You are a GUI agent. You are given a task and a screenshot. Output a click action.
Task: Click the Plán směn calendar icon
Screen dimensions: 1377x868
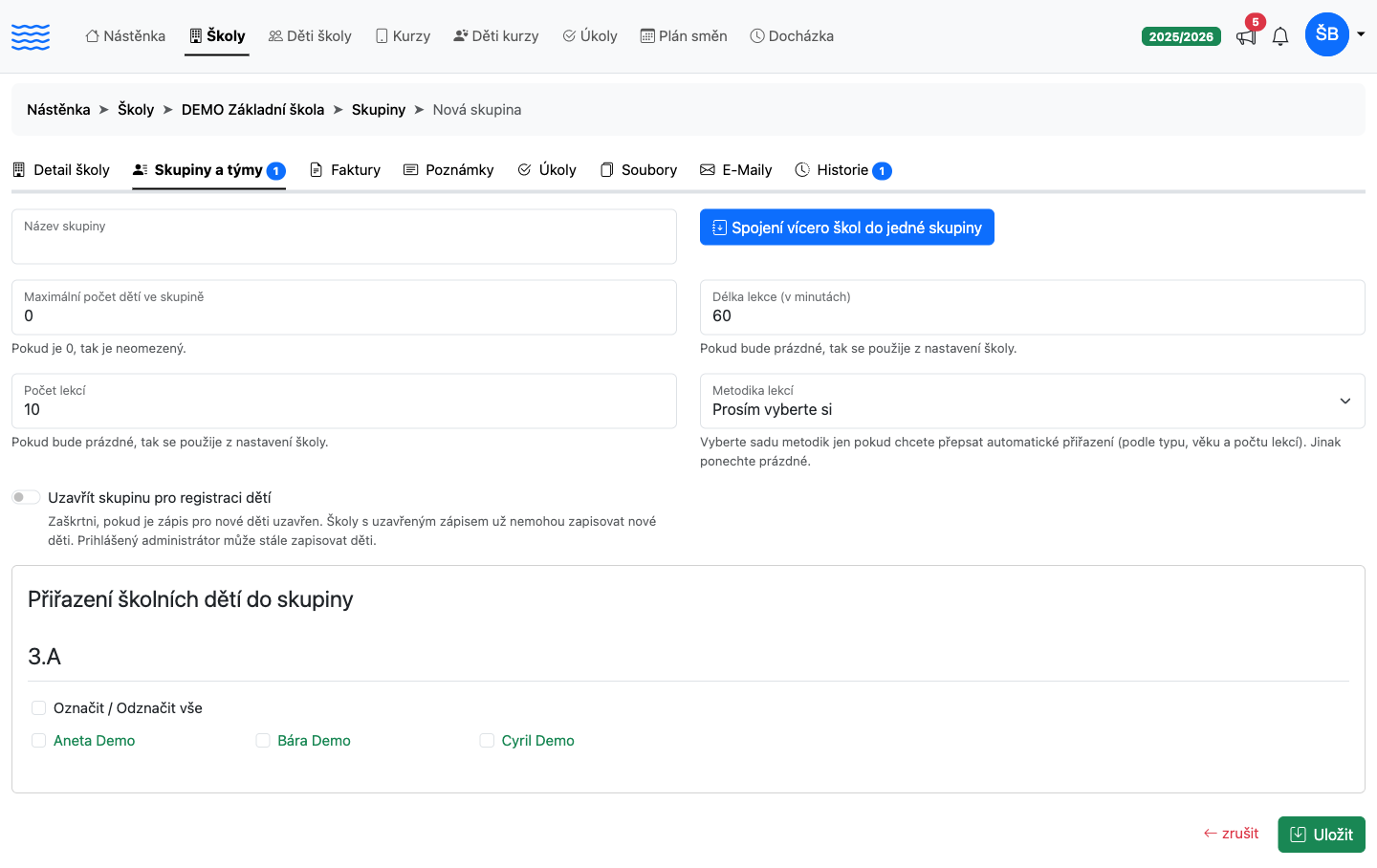pos(647,36)
